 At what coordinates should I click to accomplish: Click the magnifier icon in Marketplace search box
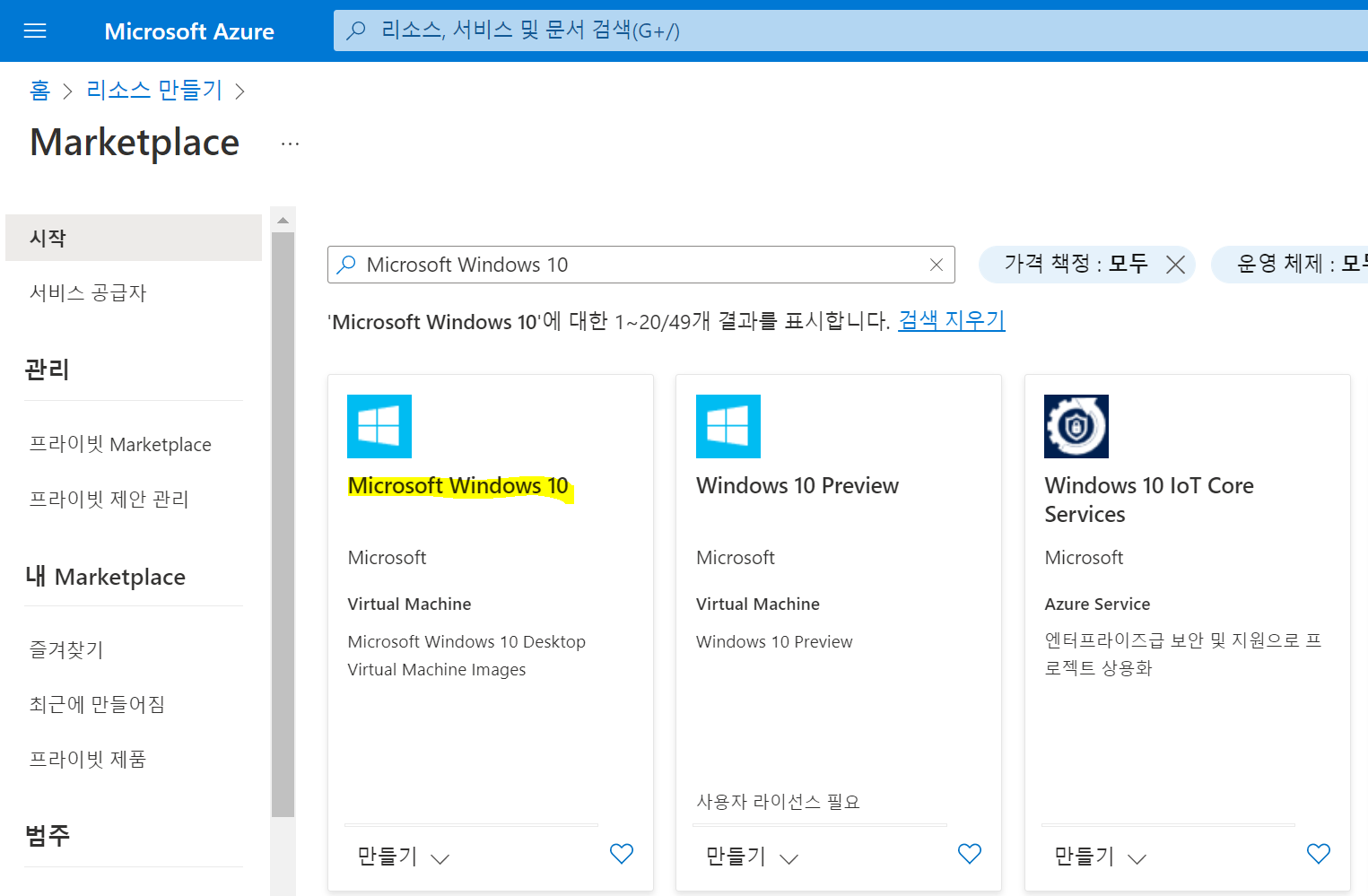pyautogui.click(x=345, y=265)
